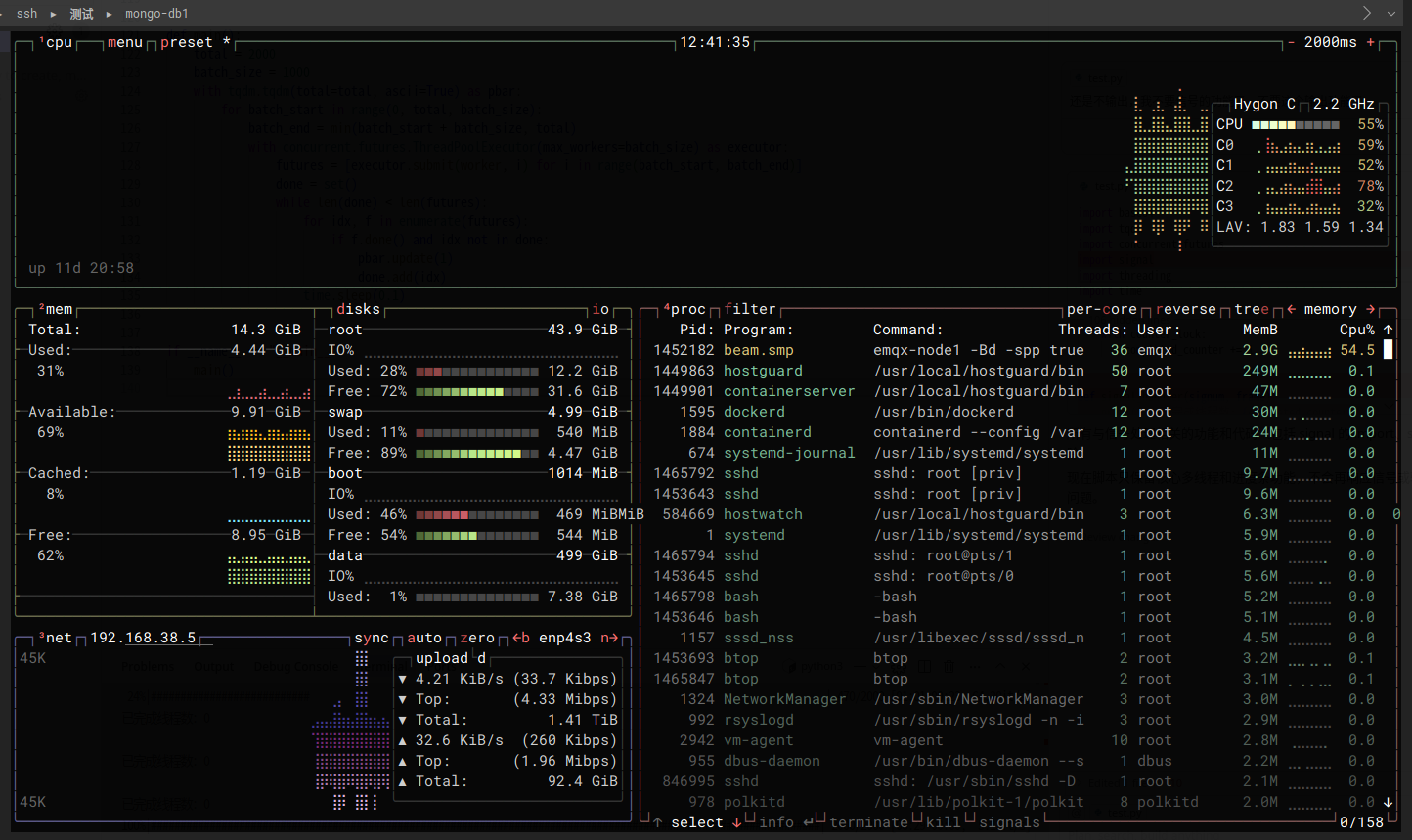Toggle disks view in memory box
Screen dimensions: 1412x840
[x=358, y=309]
